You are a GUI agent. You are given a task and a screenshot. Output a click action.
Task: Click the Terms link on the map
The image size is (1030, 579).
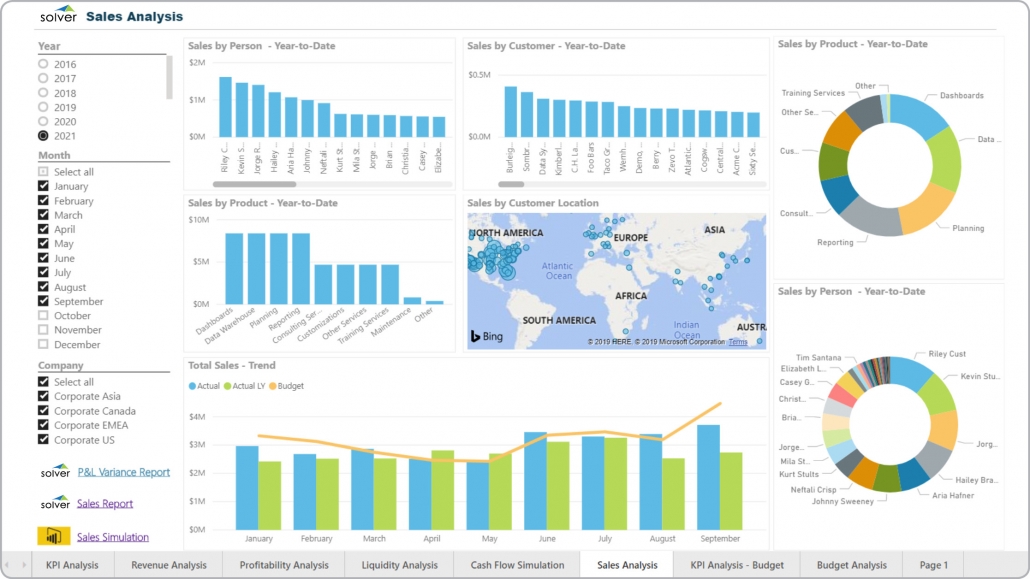737,341
